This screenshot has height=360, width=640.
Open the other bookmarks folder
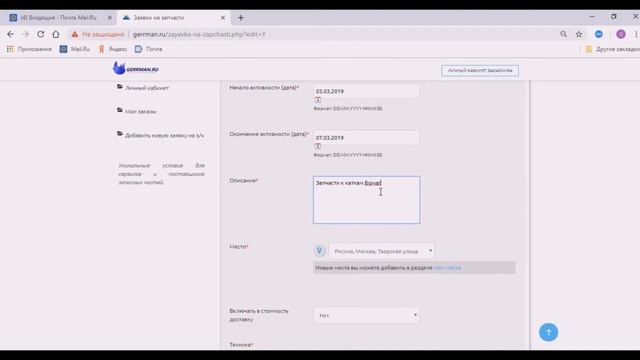[x=612, y=49]
